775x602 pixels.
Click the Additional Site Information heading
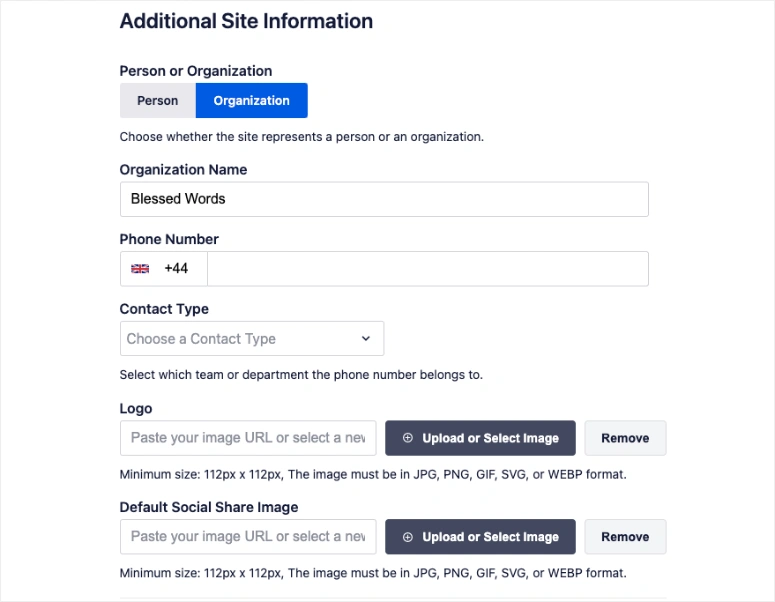[x=246, y=21]
